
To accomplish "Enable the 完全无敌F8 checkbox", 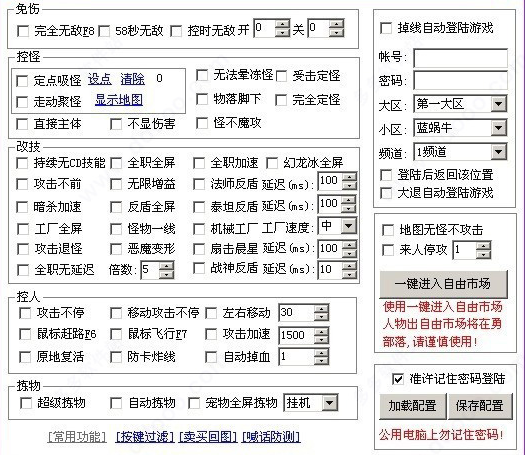I will coord(23,31).
